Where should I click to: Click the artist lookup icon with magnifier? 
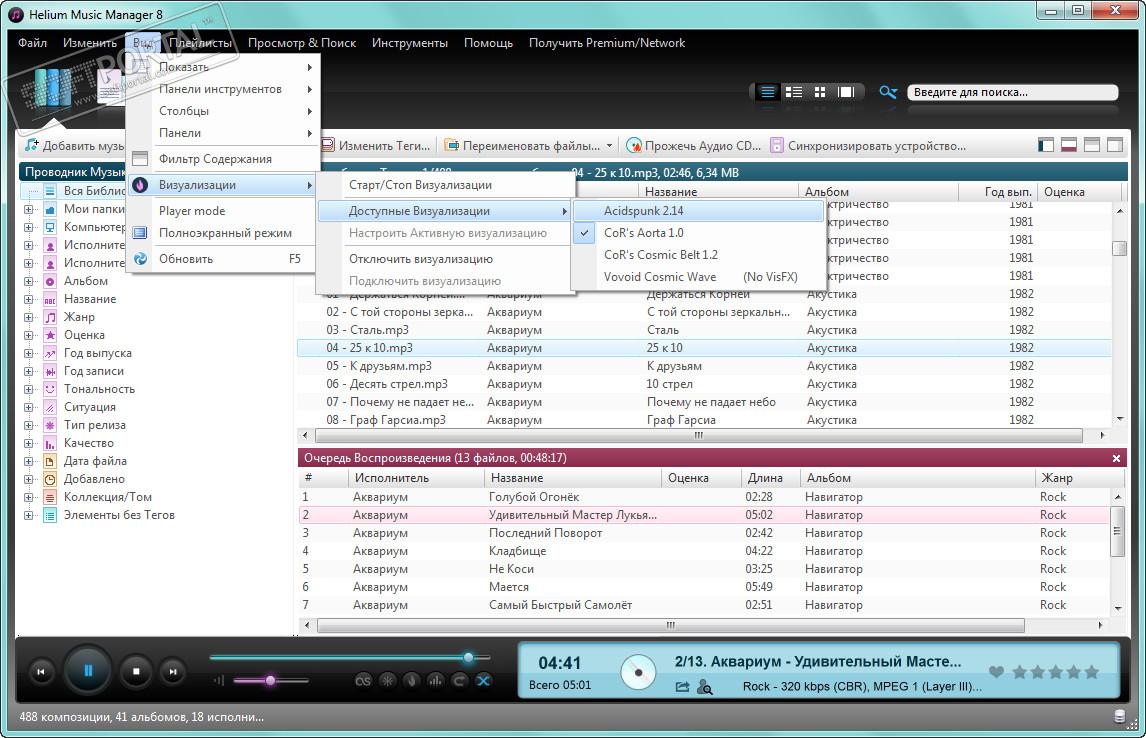[705, 687]
